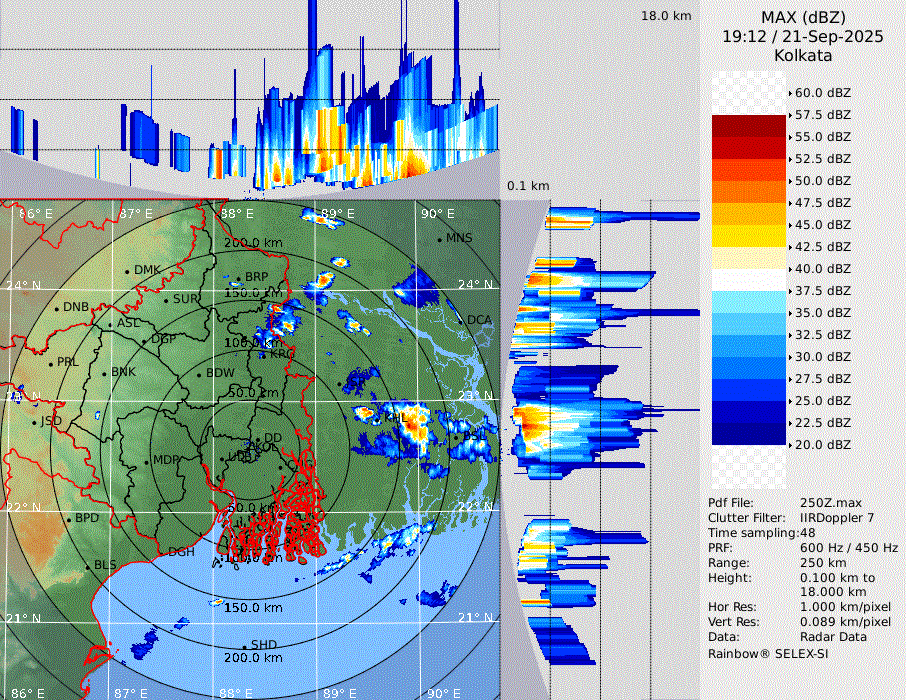Select the BDW station dot

(x=200, y=374)
